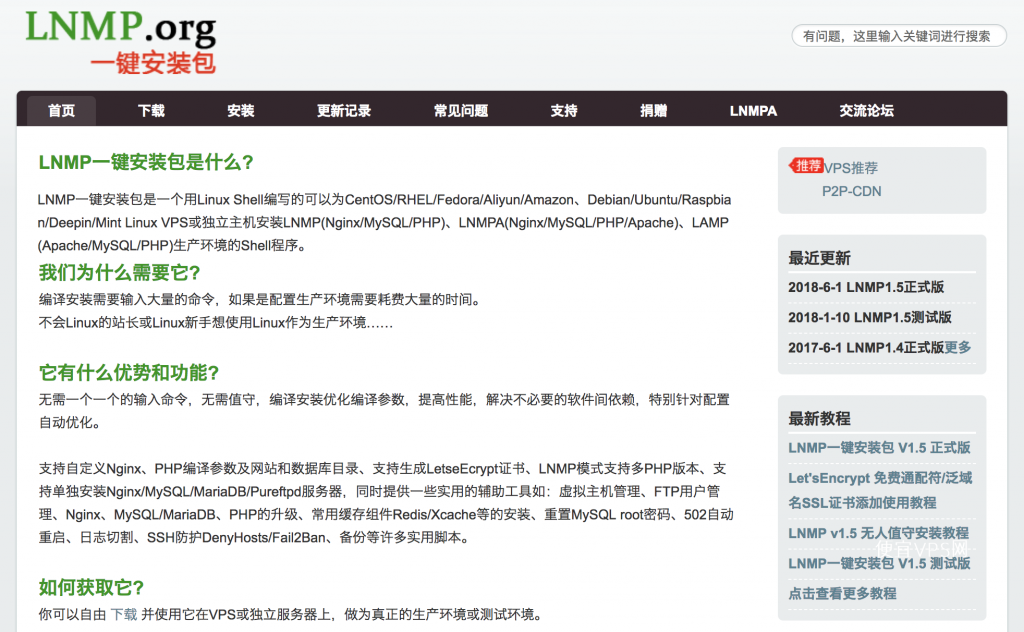
Task: Open tutorial LNMP一键安装包 V1.5 正式版
Action: click(x=879, y=448)
